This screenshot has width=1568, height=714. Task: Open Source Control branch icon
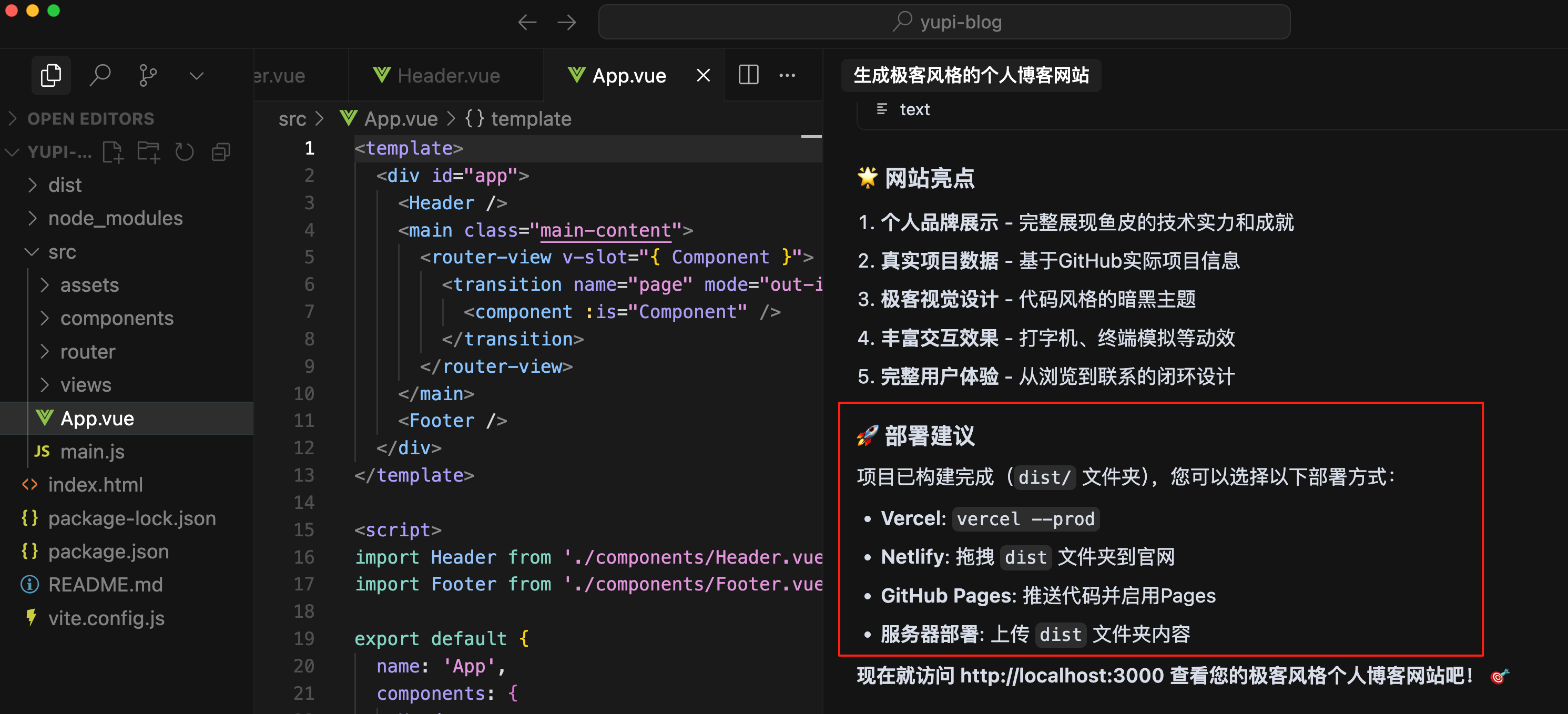147,76
